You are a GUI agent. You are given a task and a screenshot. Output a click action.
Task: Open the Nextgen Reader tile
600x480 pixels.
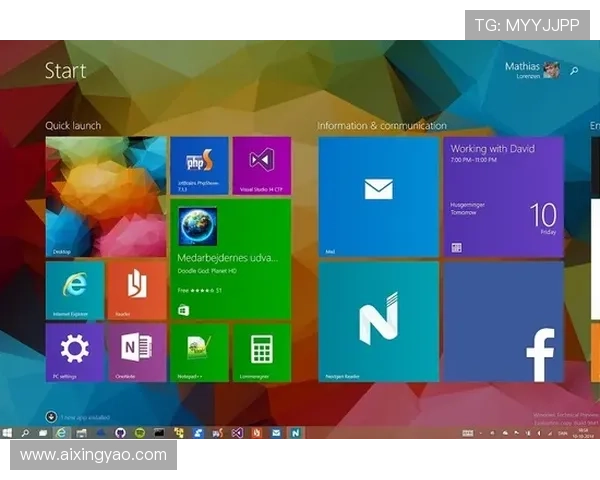pyautogui.click(x=378, y=321)
